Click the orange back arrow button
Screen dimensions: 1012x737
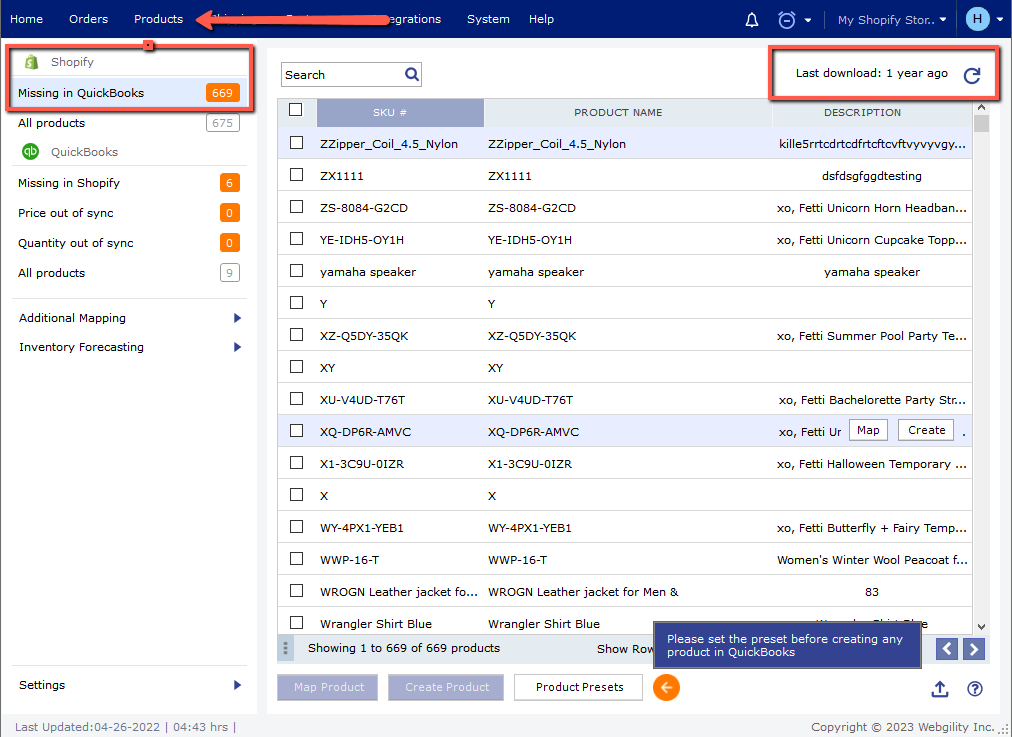[x=666, y=687]
